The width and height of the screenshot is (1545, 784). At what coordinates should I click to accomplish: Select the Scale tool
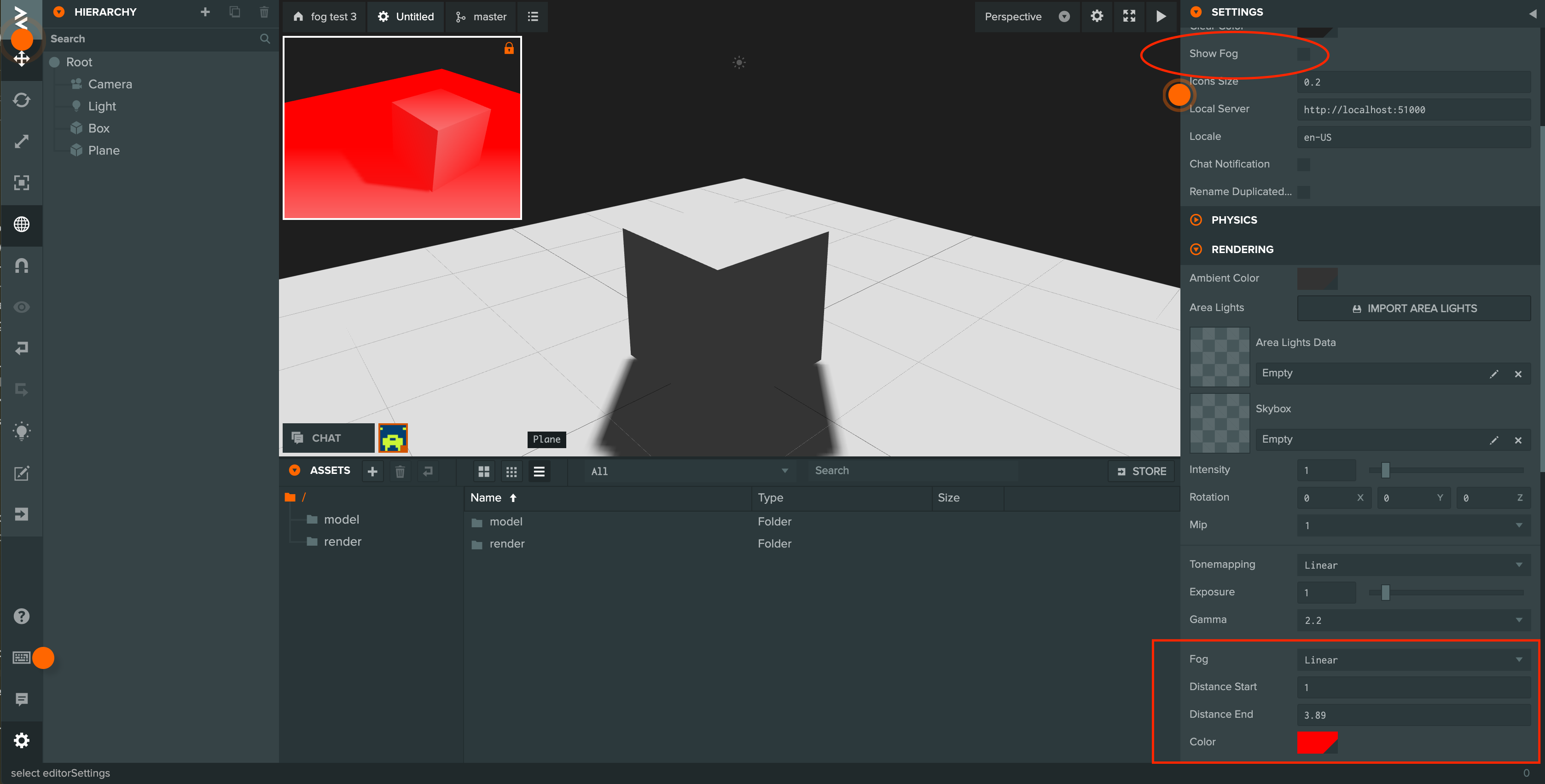click(x=22, y=141)
